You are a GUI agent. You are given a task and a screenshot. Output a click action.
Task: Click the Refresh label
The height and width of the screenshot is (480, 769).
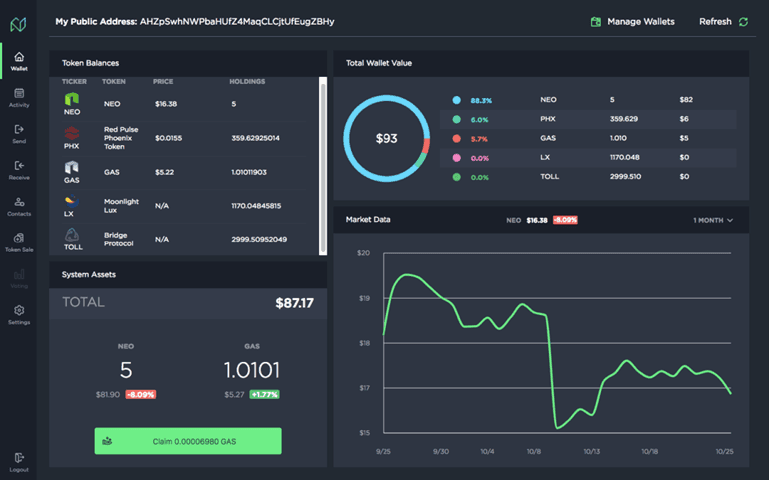pos(715,22)
